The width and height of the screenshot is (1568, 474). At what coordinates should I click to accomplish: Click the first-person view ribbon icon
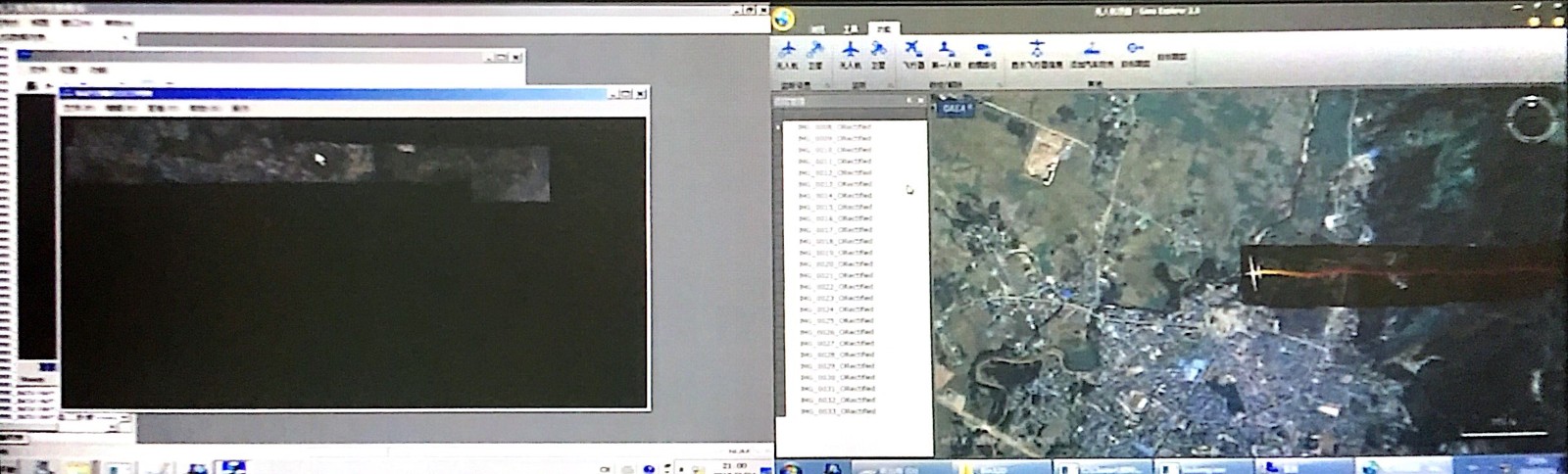[945, 50]
